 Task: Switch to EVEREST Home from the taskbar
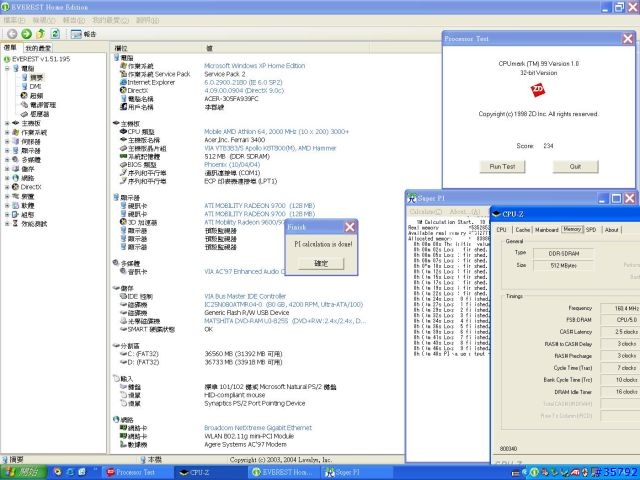pyautogui.click(x=284, y=472)
